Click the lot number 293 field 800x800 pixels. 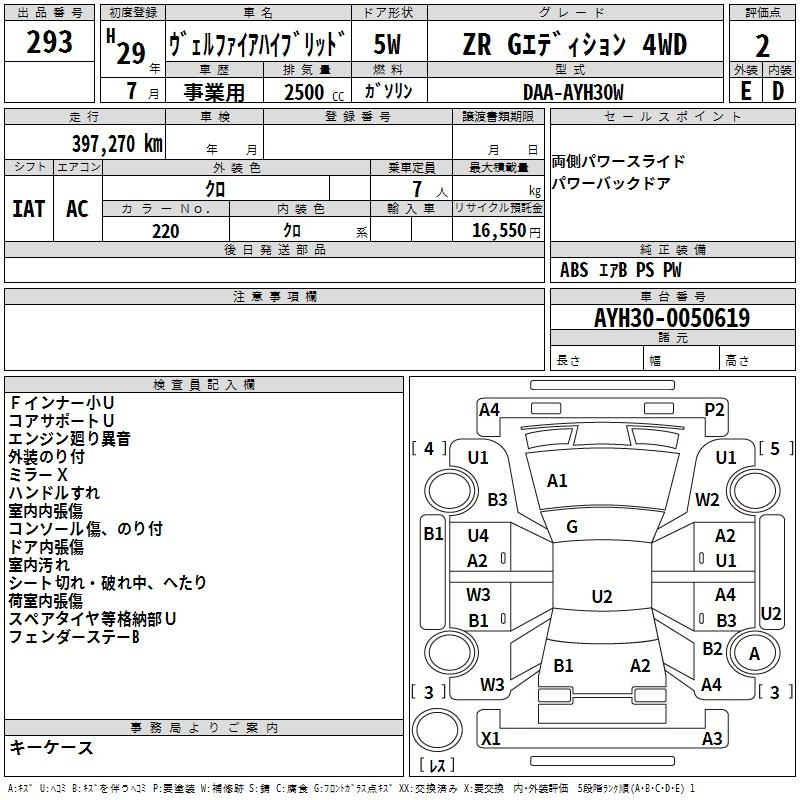49,42
